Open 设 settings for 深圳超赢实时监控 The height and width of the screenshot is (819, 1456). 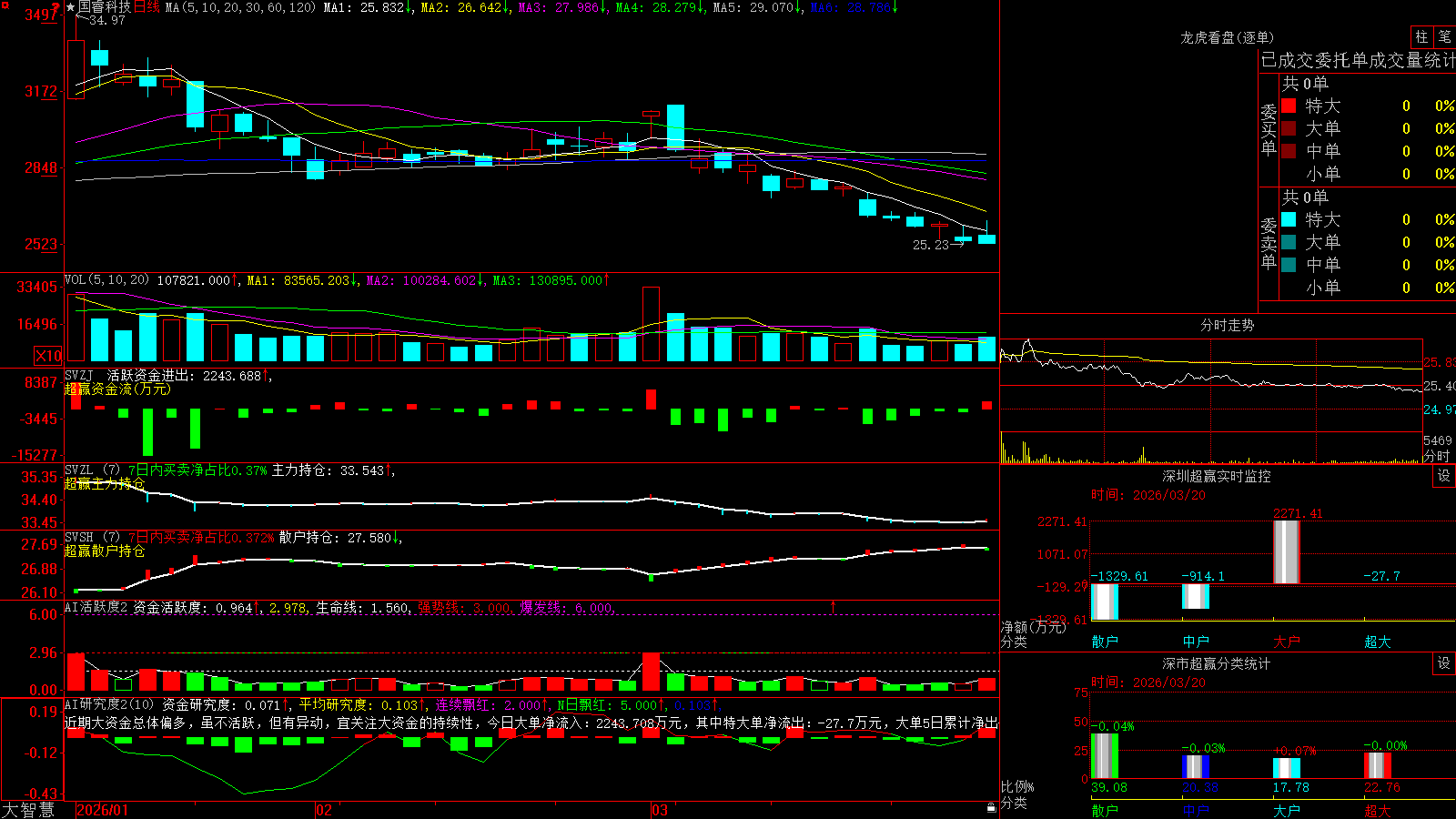point(1444,476)
